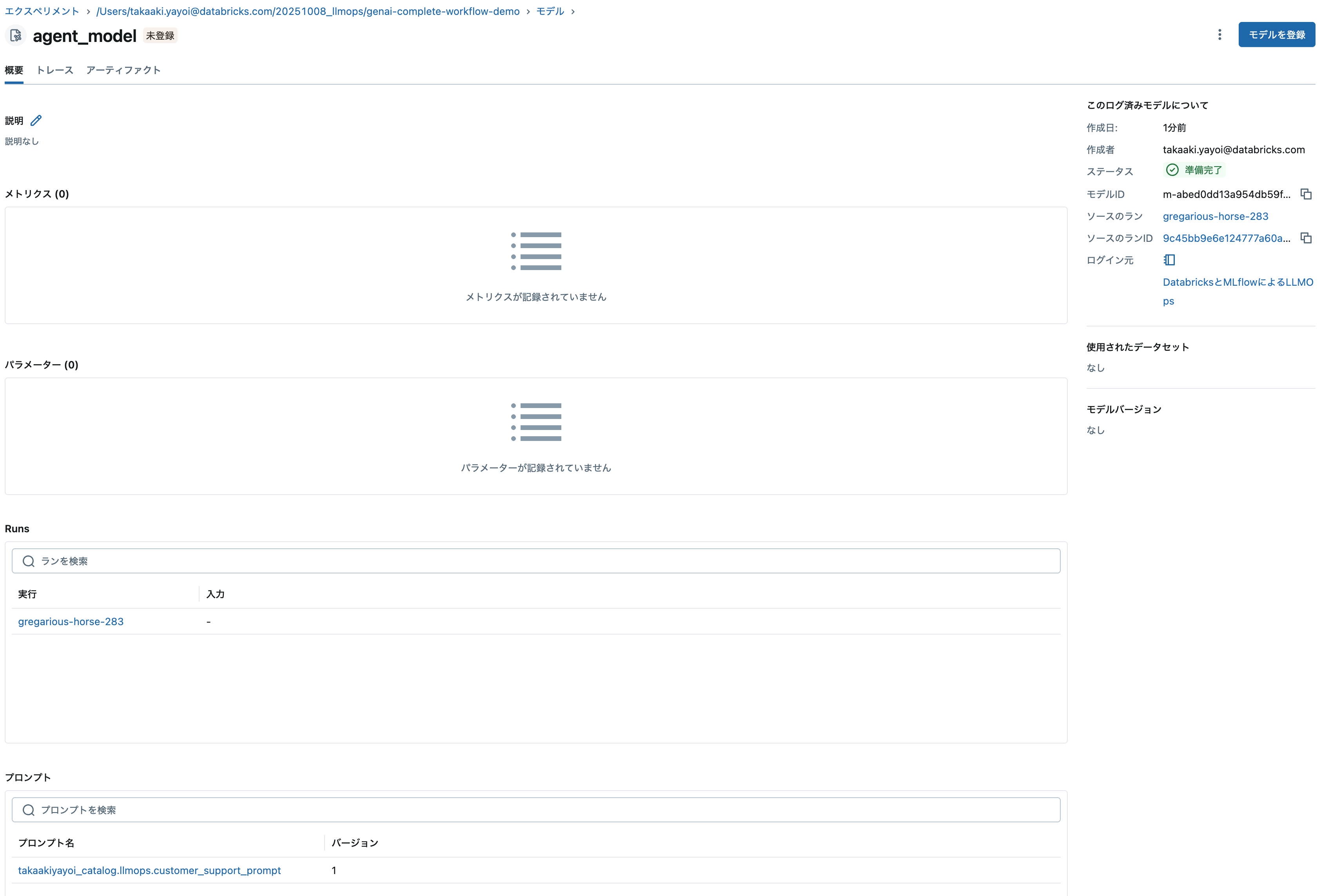
Task: Click the magnifier icon in the Runs search bar
Action: click(28, 560)
